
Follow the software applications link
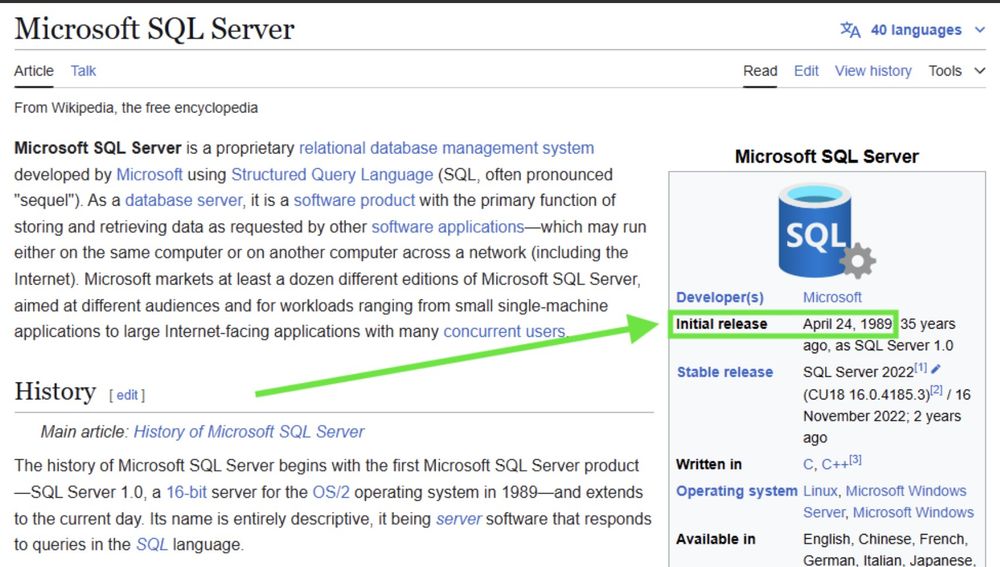(448, 226)
